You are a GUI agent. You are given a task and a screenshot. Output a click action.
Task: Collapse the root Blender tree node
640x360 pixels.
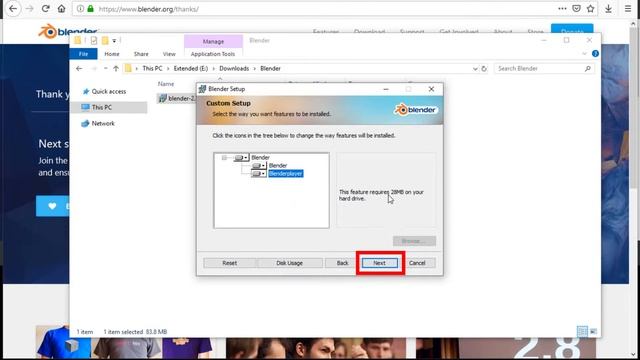pos(224,158)
